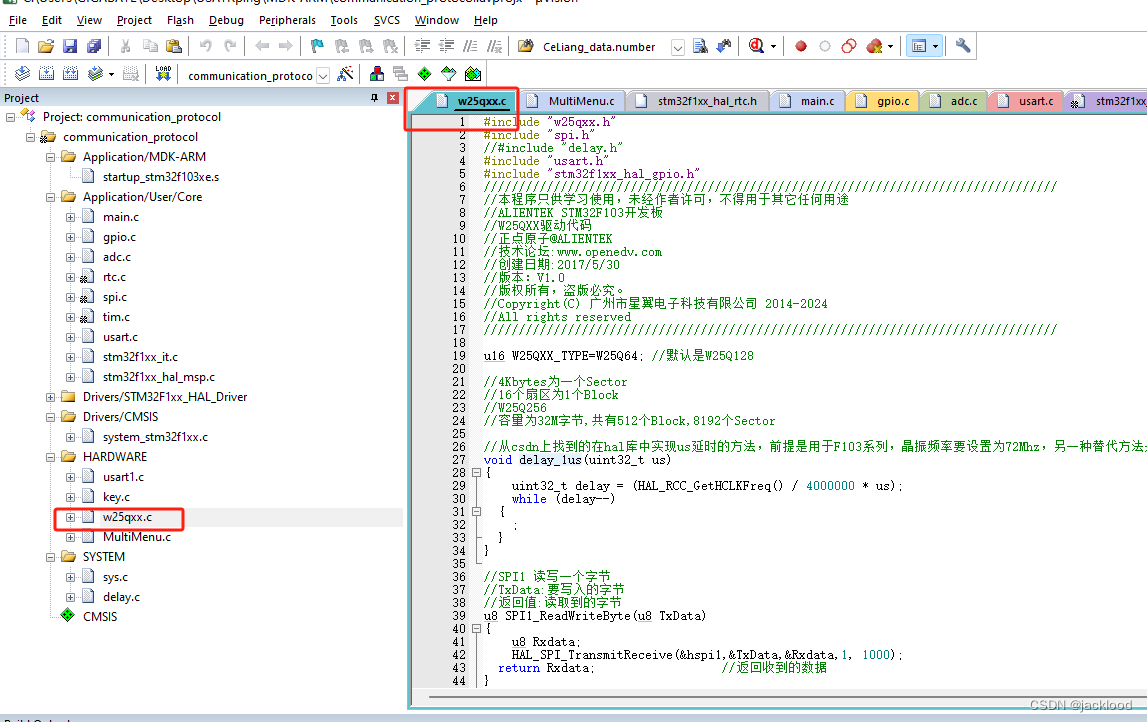Open the SVCS menu
Image resolution: width=1147 pixels, height=722 pixels.
(386, 20)
